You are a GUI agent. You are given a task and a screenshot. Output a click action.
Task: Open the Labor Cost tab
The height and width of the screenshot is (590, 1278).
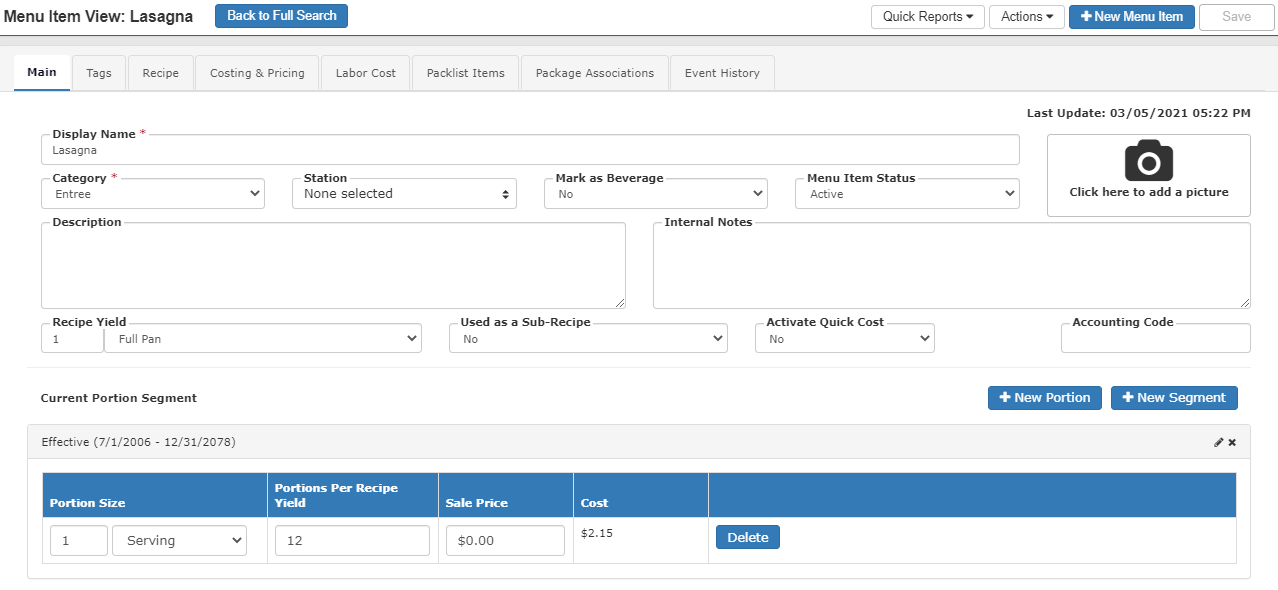point(366,73)
